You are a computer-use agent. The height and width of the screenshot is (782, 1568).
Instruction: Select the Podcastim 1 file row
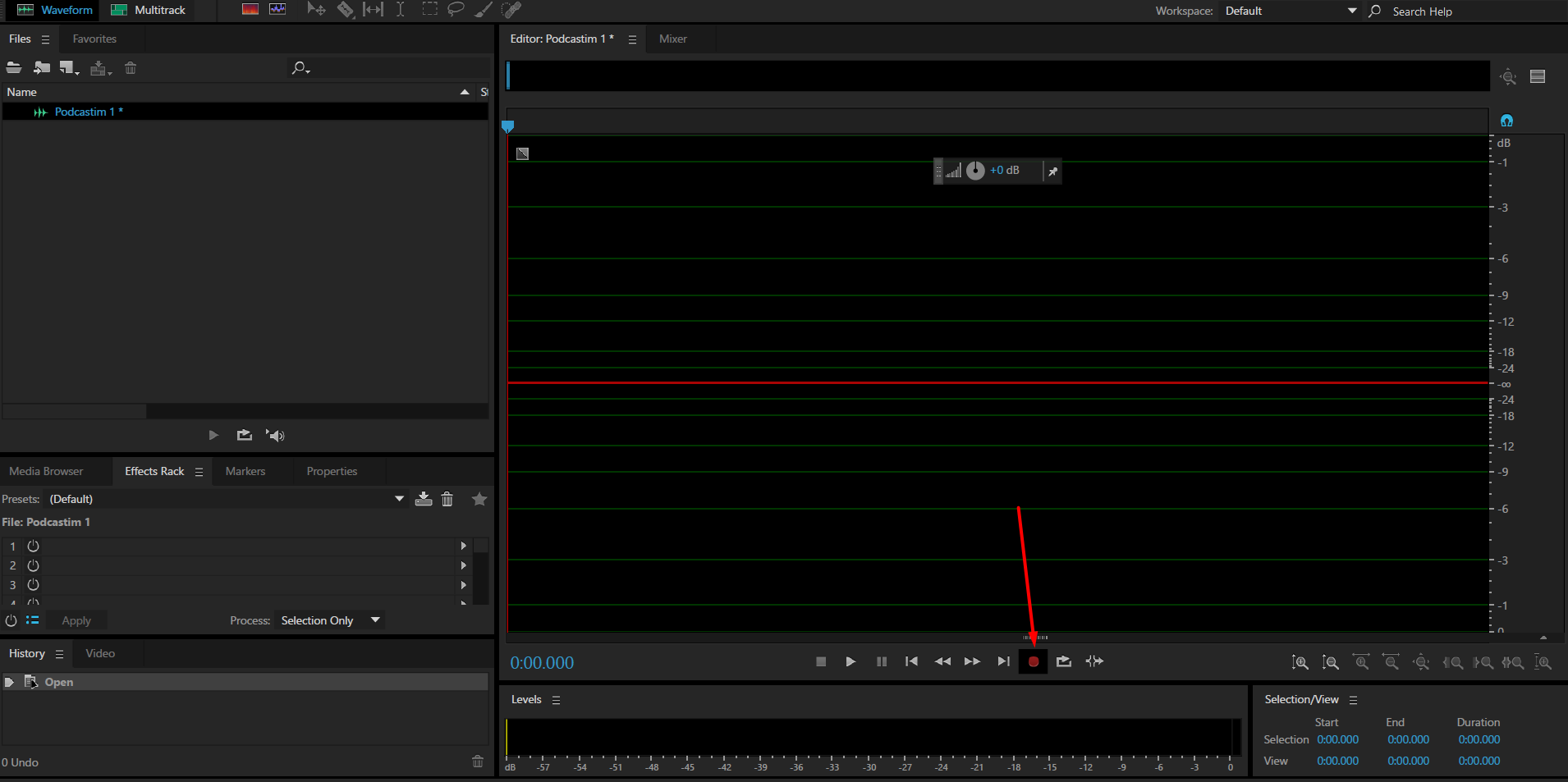pos(245,112)
